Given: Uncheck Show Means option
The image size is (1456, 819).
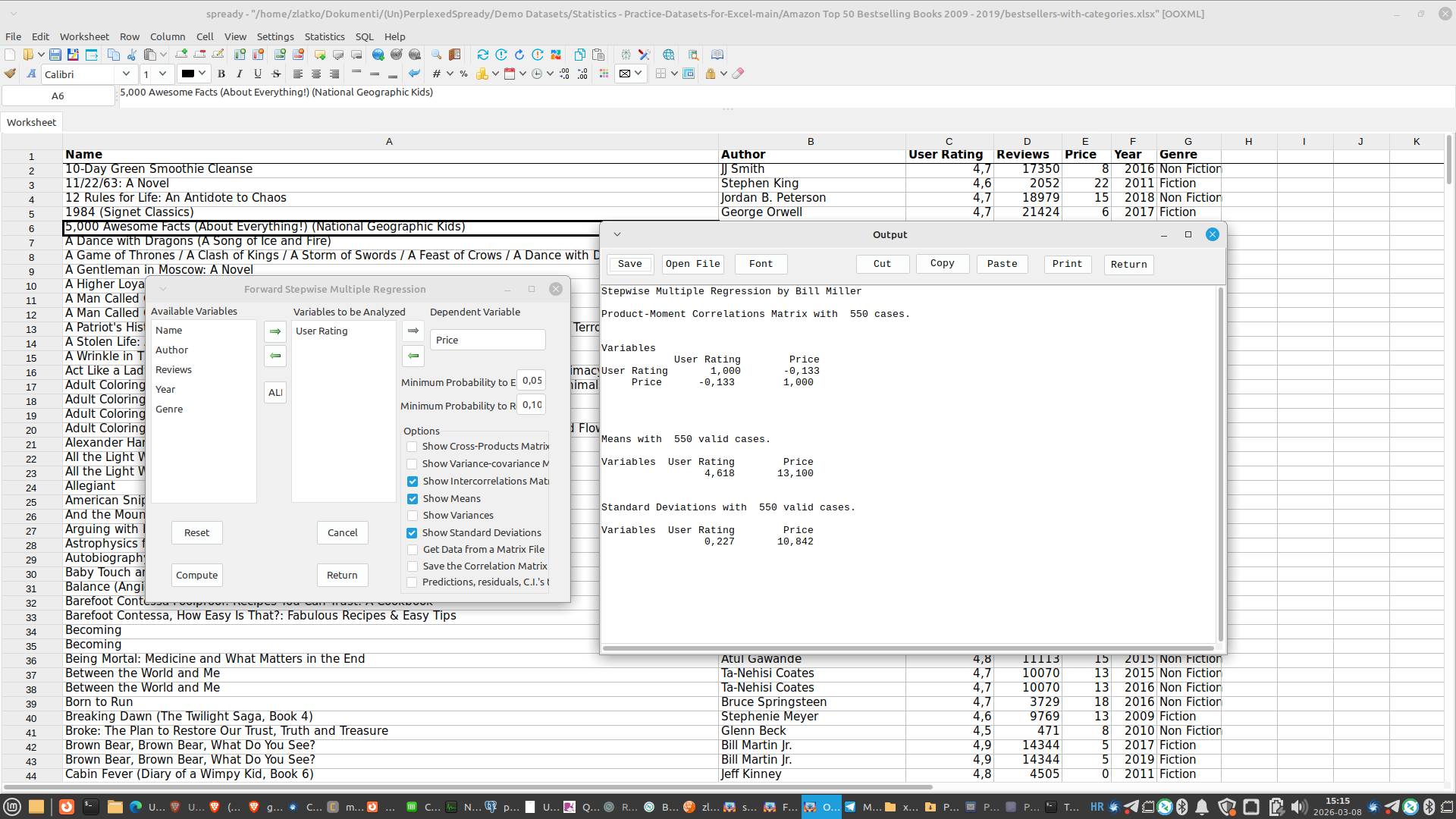Looking at the screenshot, I should (x=412, y=499).
